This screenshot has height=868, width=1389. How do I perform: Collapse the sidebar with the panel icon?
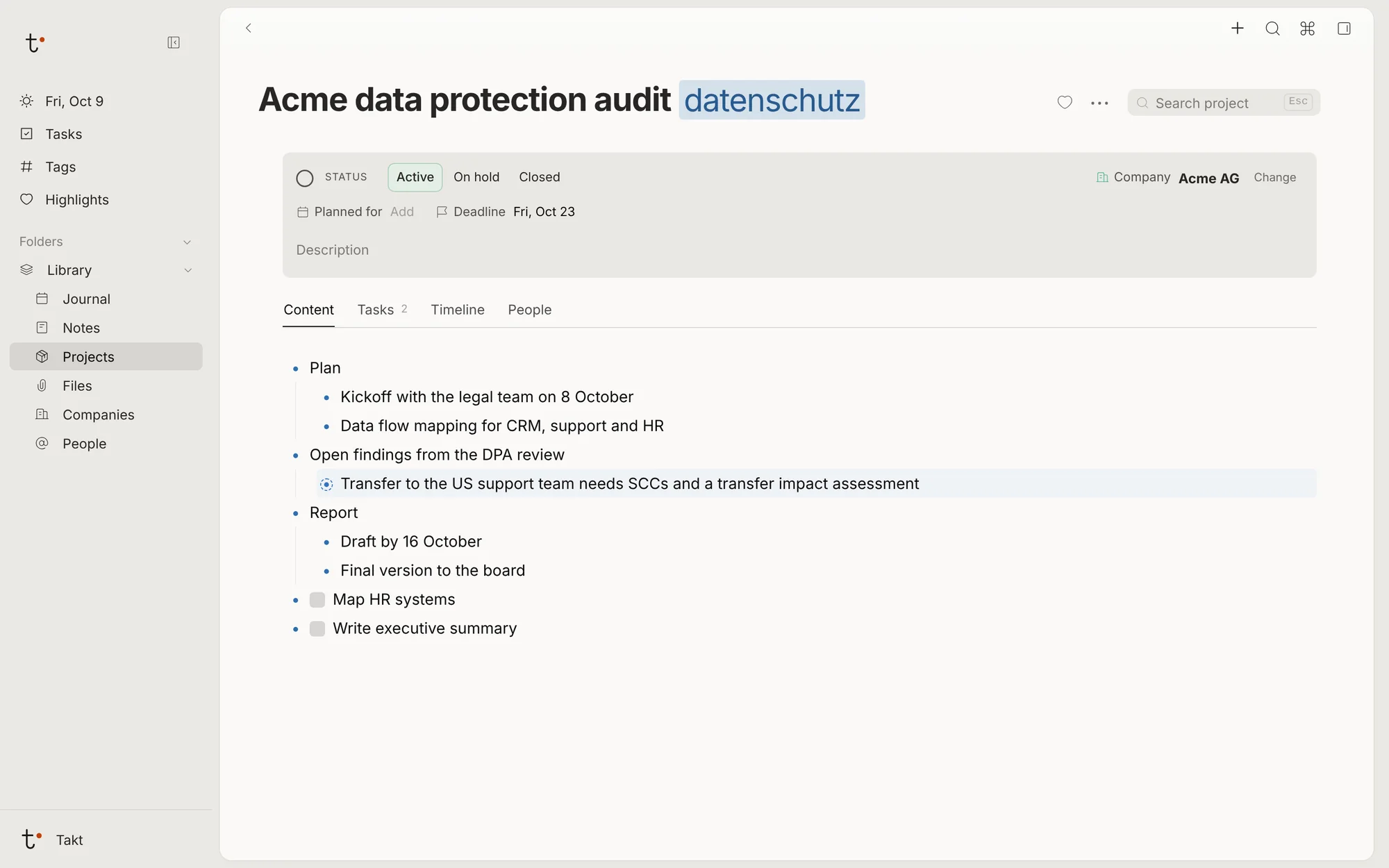point(174,43)
